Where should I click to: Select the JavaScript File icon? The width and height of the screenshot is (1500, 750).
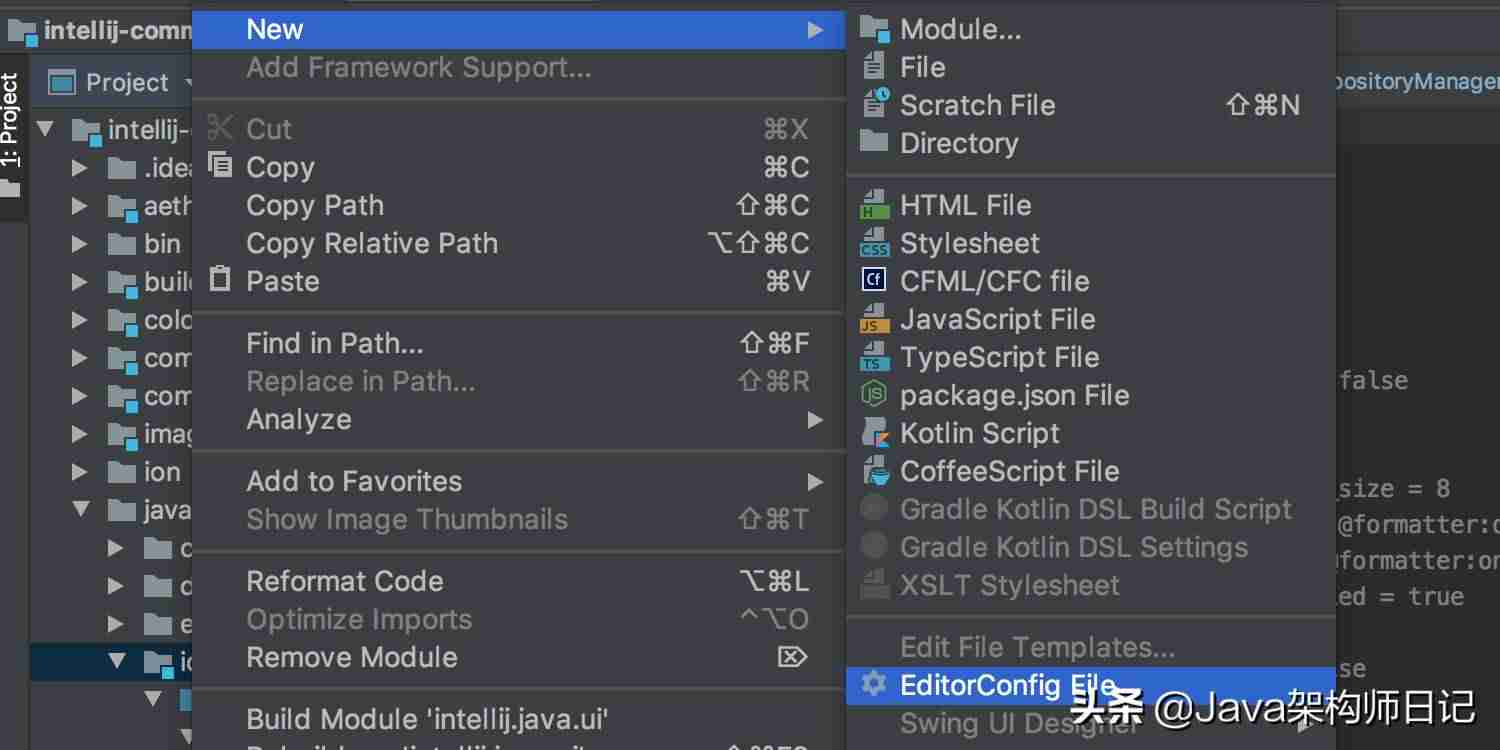[874, 319]
